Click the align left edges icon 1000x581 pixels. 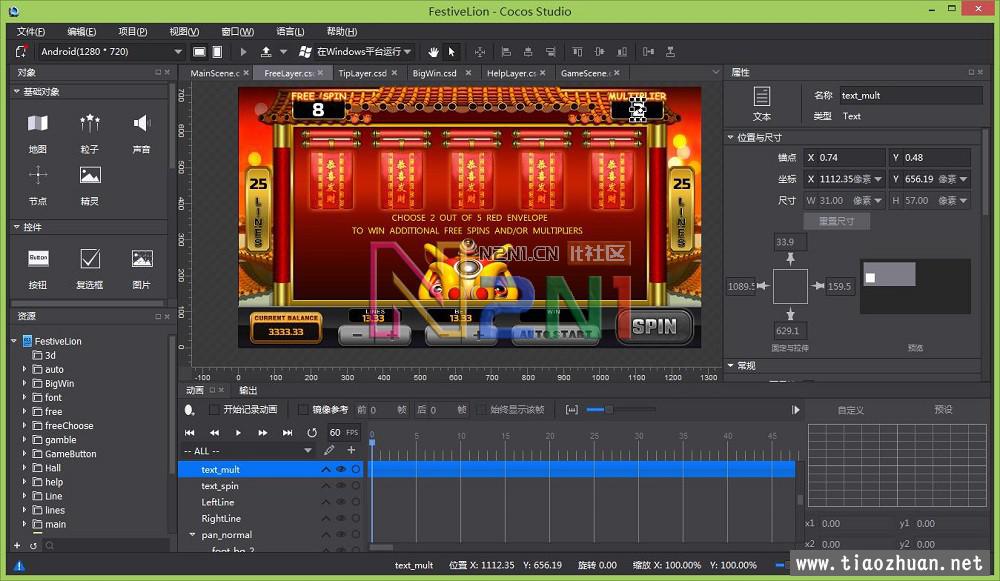(506, 52)
